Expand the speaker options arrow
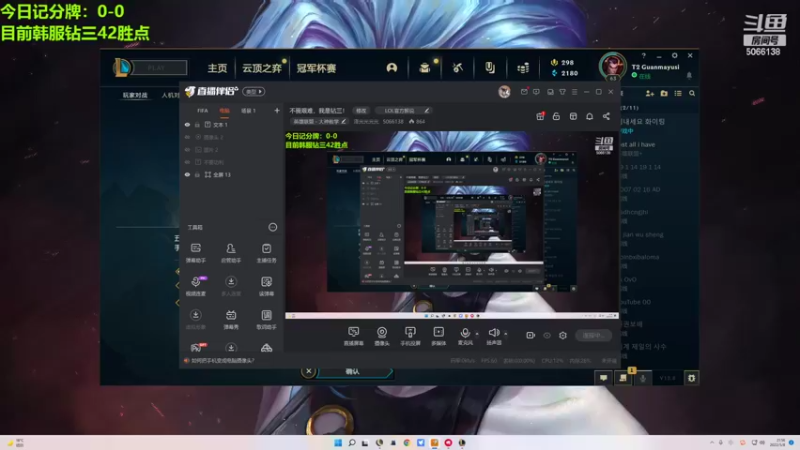 click(506, 334)
